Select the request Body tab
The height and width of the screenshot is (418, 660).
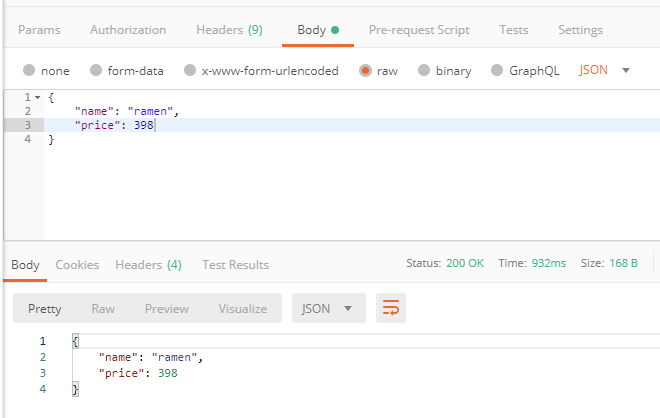(x=318, y=30)
